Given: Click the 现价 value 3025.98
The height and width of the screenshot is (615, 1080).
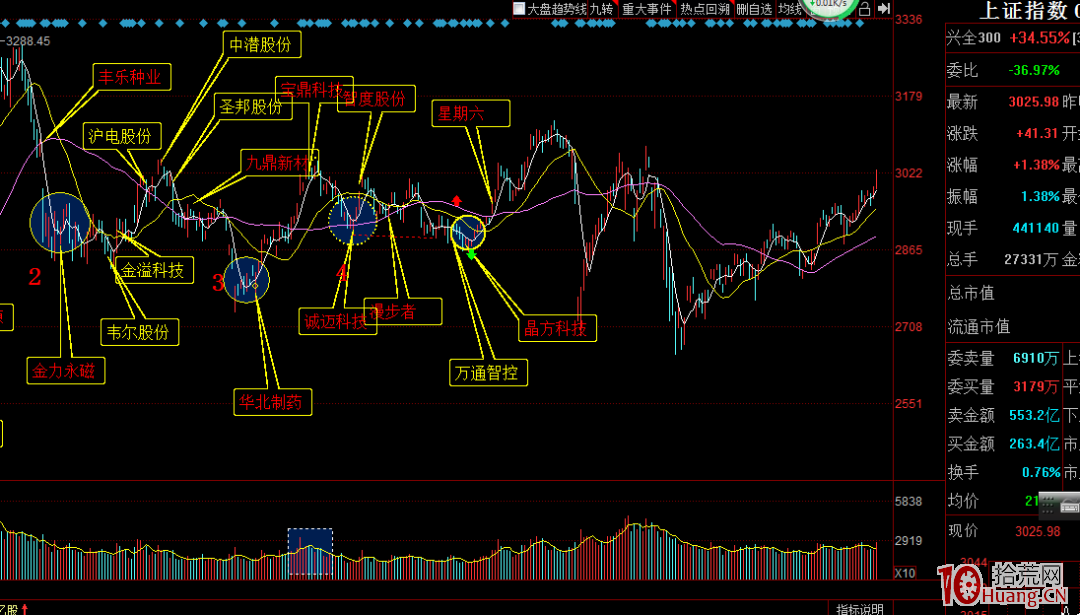Looking at the screenshot, I should pos(1037,531).
